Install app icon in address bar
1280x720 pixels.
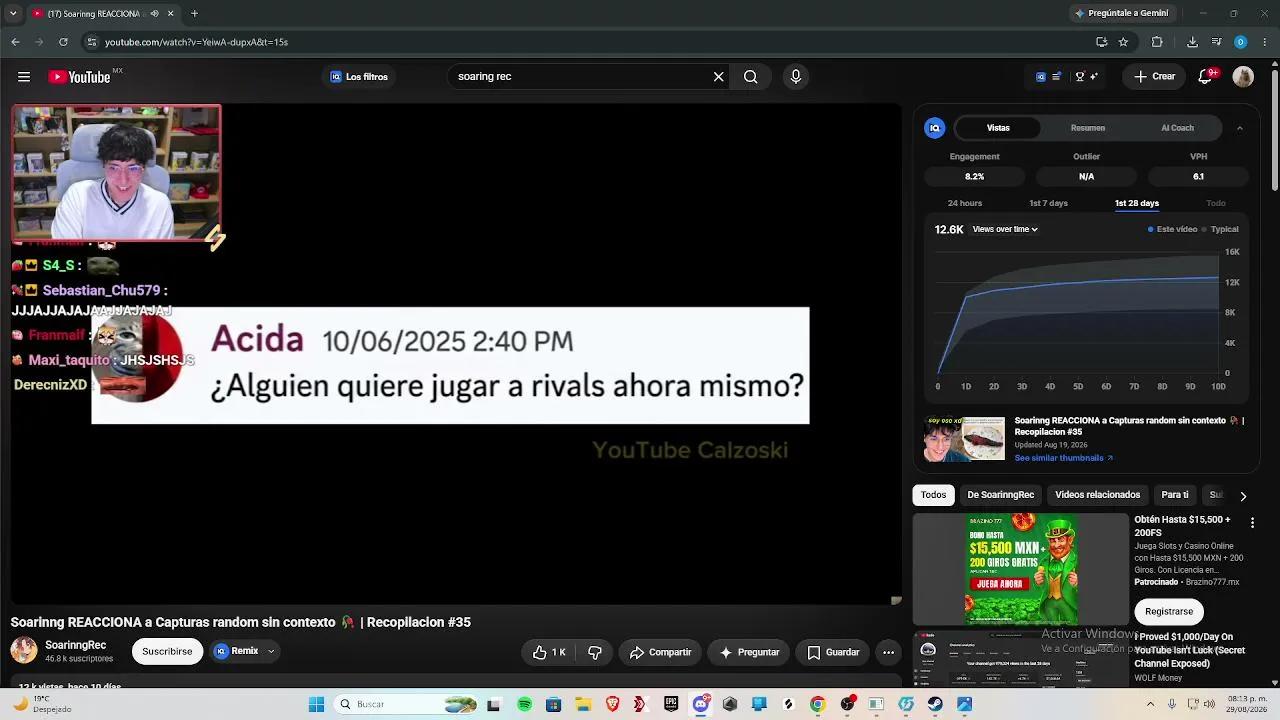[x=1101, y=42]
